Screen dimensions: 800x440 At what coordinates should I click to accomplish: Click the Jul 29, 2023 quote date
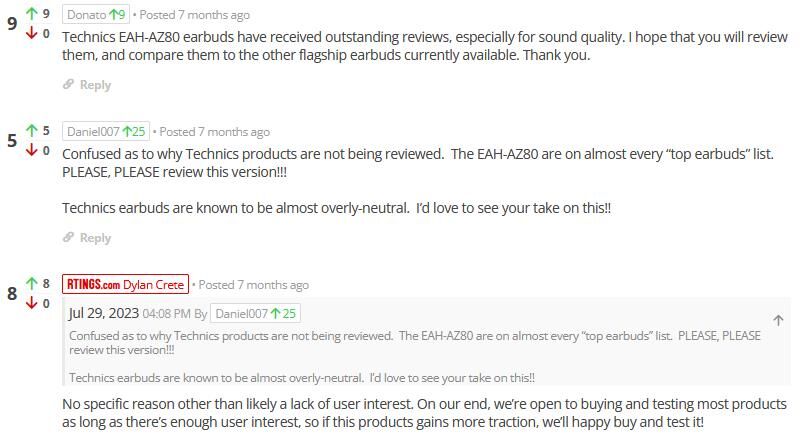click(104, 313)
